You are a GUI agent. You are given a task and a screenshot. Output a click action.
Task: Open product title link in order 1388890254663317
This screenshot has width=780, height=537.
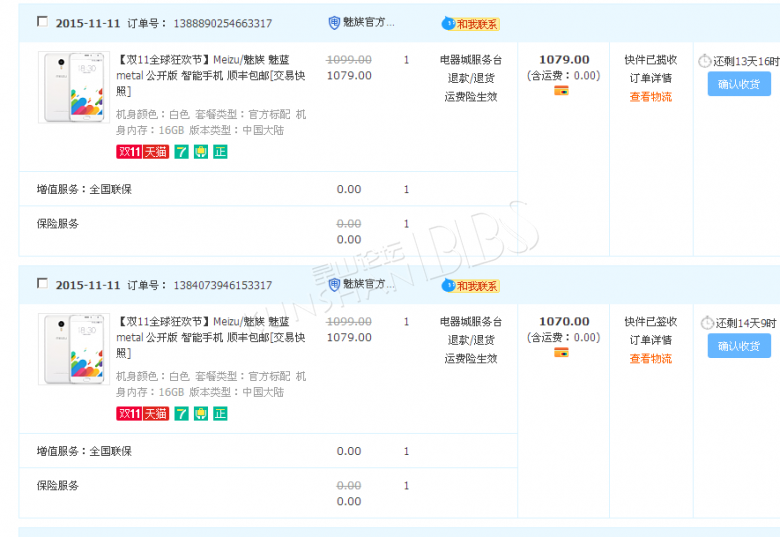pyautogui.click(x=211, y=75)
